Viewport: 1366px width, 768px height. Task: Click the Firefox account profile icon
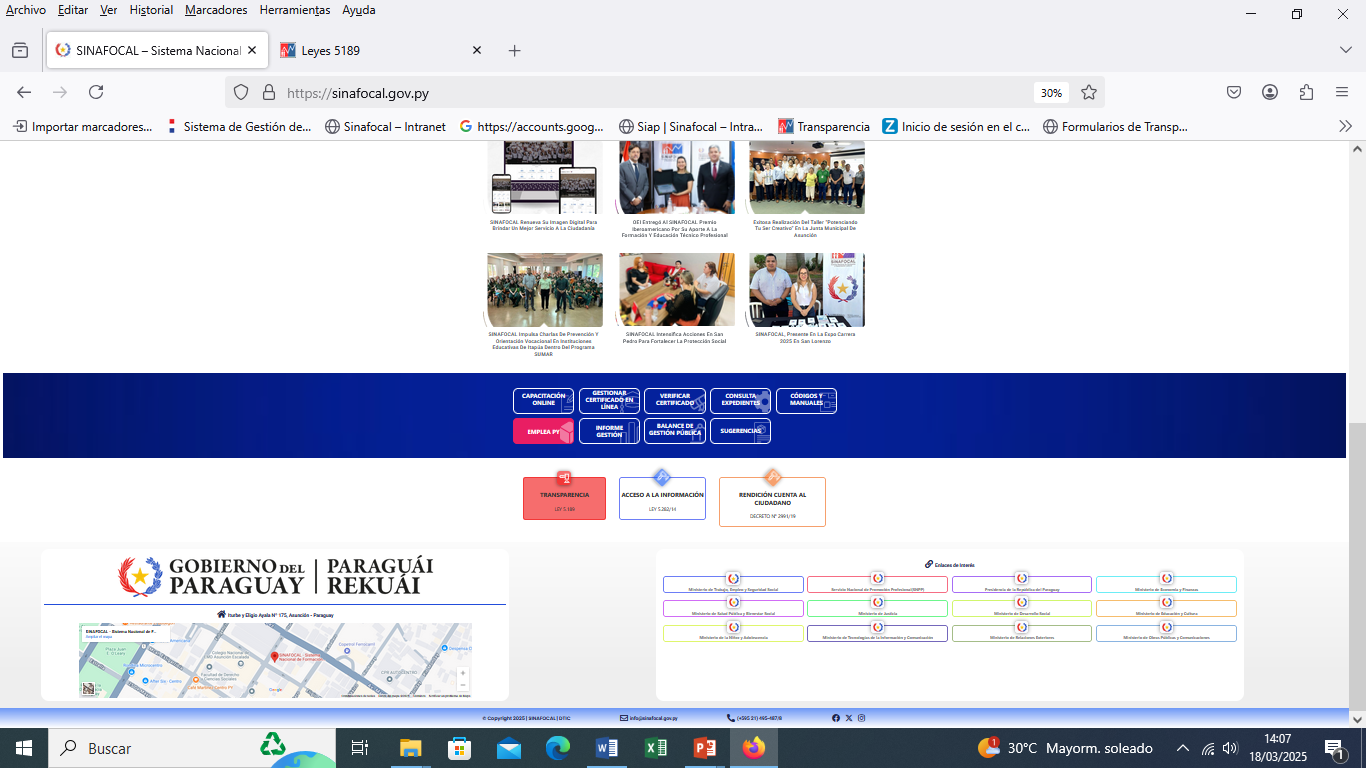1270,92
